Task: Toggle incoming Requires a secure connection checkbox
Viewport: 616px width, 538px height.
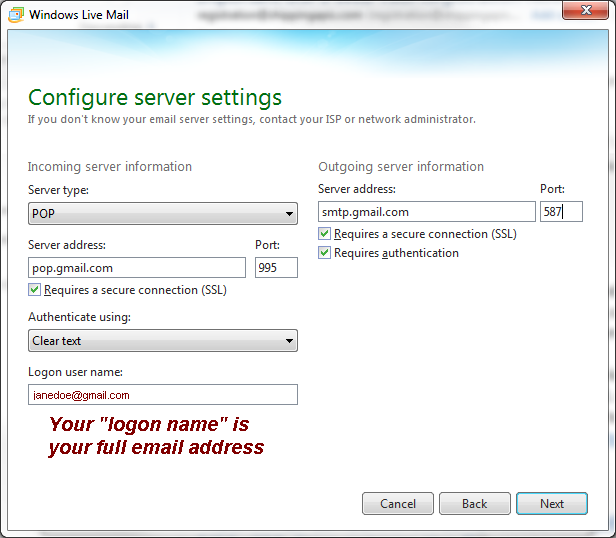Action: coord(34,290)
